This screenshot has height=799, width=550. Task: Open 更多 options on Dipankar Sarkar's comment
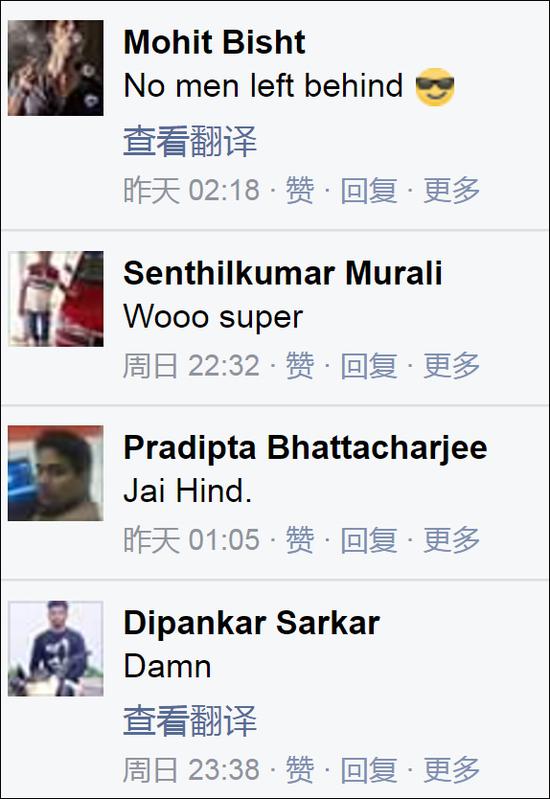(452, 769)
